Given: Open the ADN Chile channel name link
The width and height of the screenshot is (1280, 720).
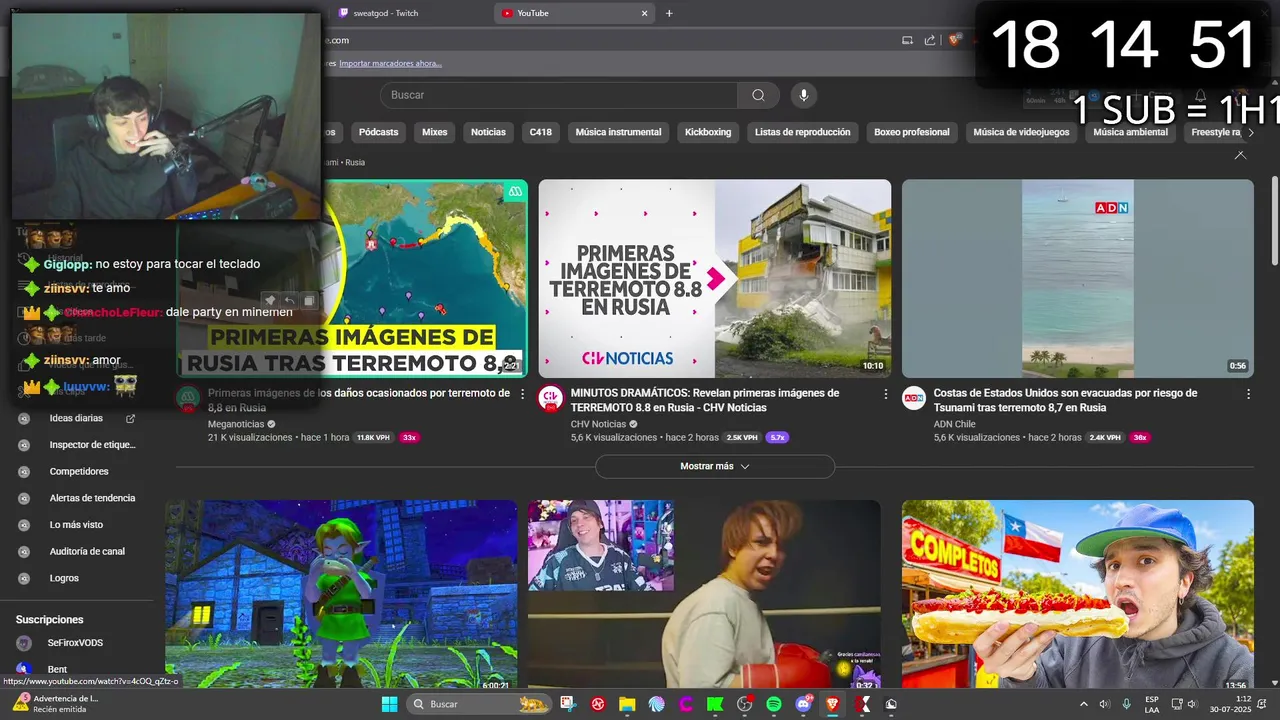Looking at the screenshot, I should click(955, 424).
